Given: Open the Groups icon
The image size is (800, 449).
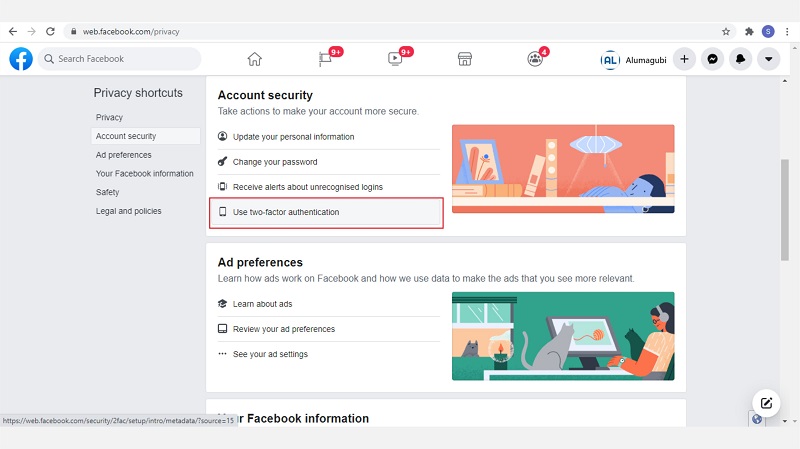Looking at the screenshot, I should tap(535, 59).
